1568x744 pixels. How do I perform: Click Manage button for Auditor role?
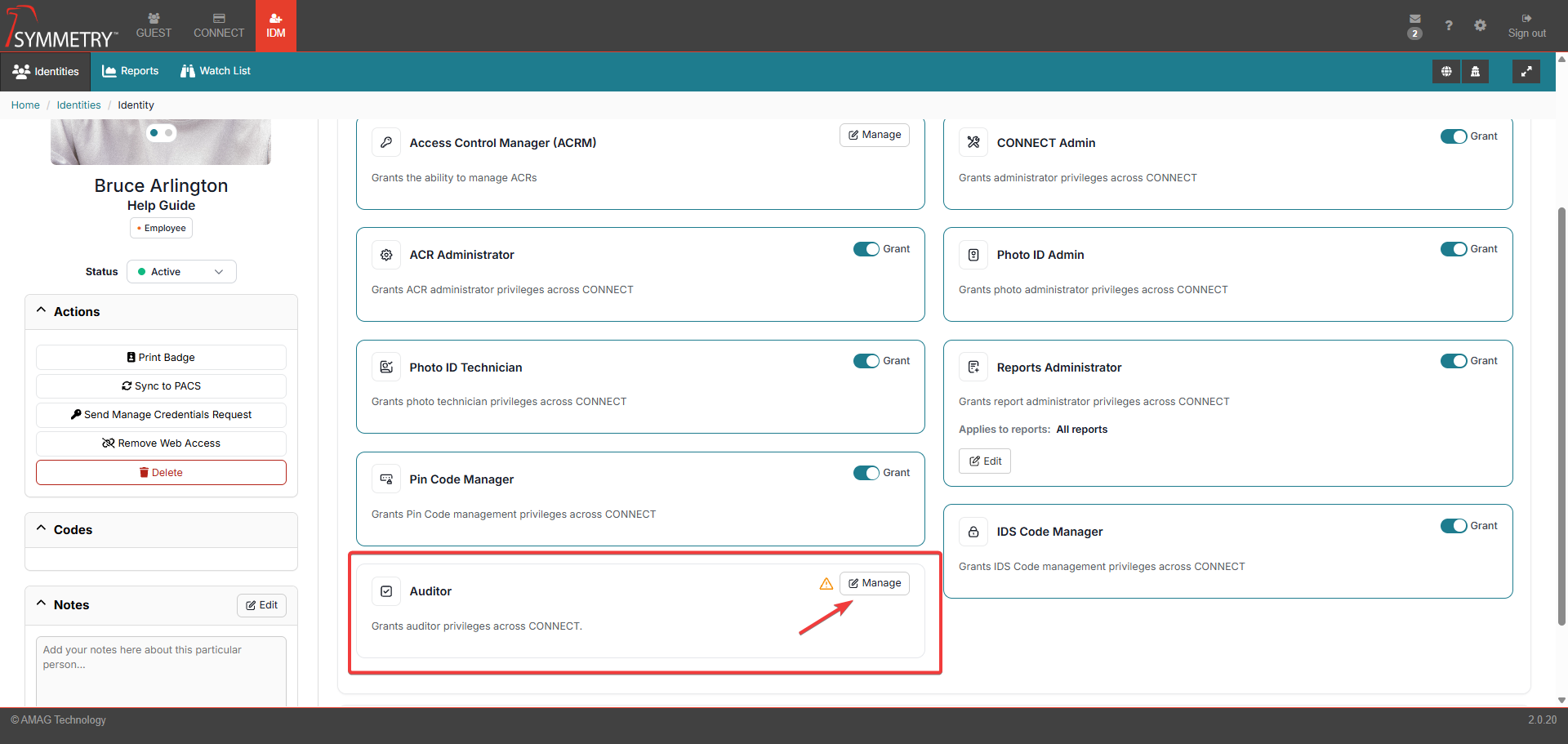874,583
